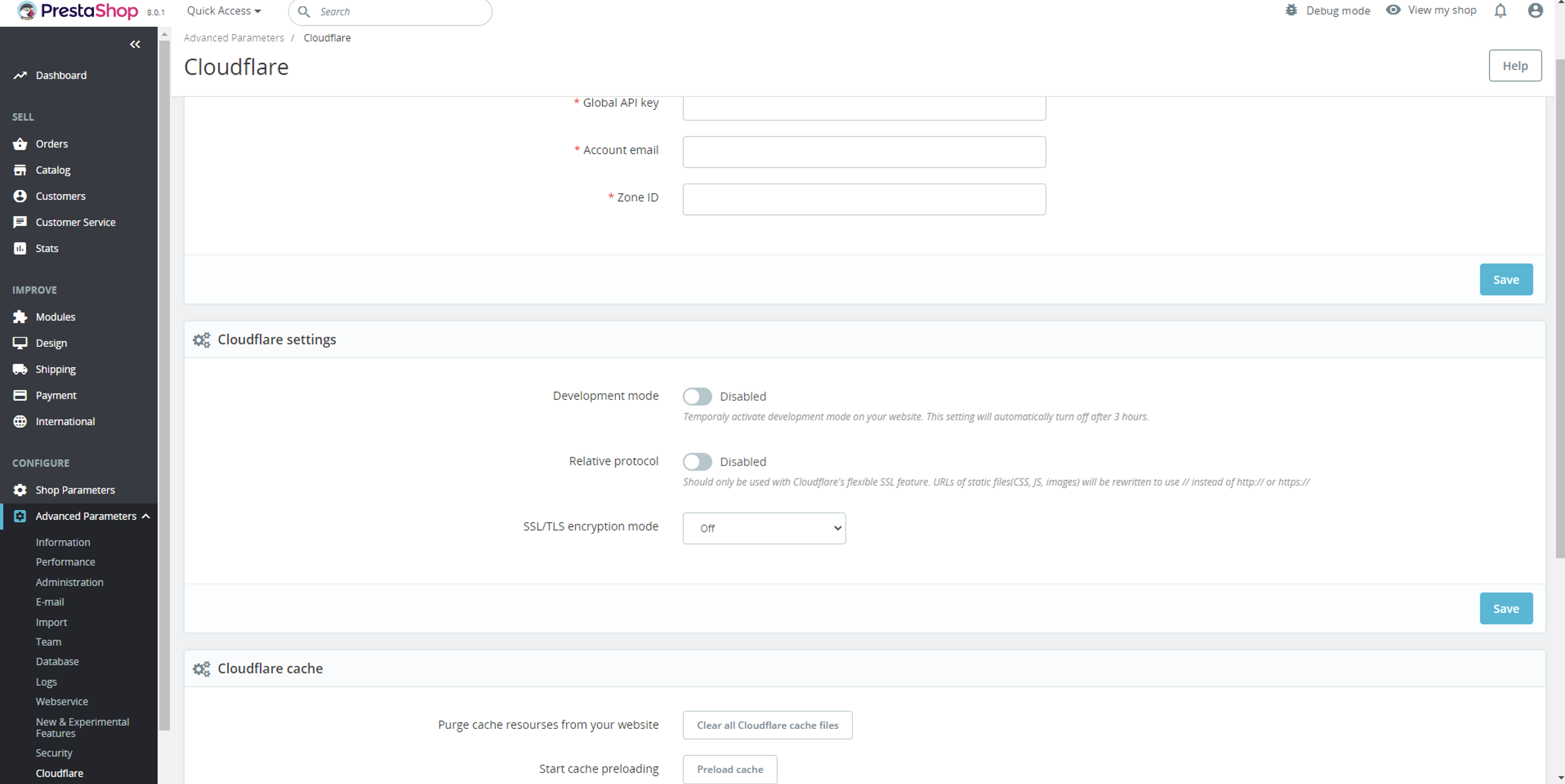Open the Orders menu label
1565x784 pixels.
52,144
